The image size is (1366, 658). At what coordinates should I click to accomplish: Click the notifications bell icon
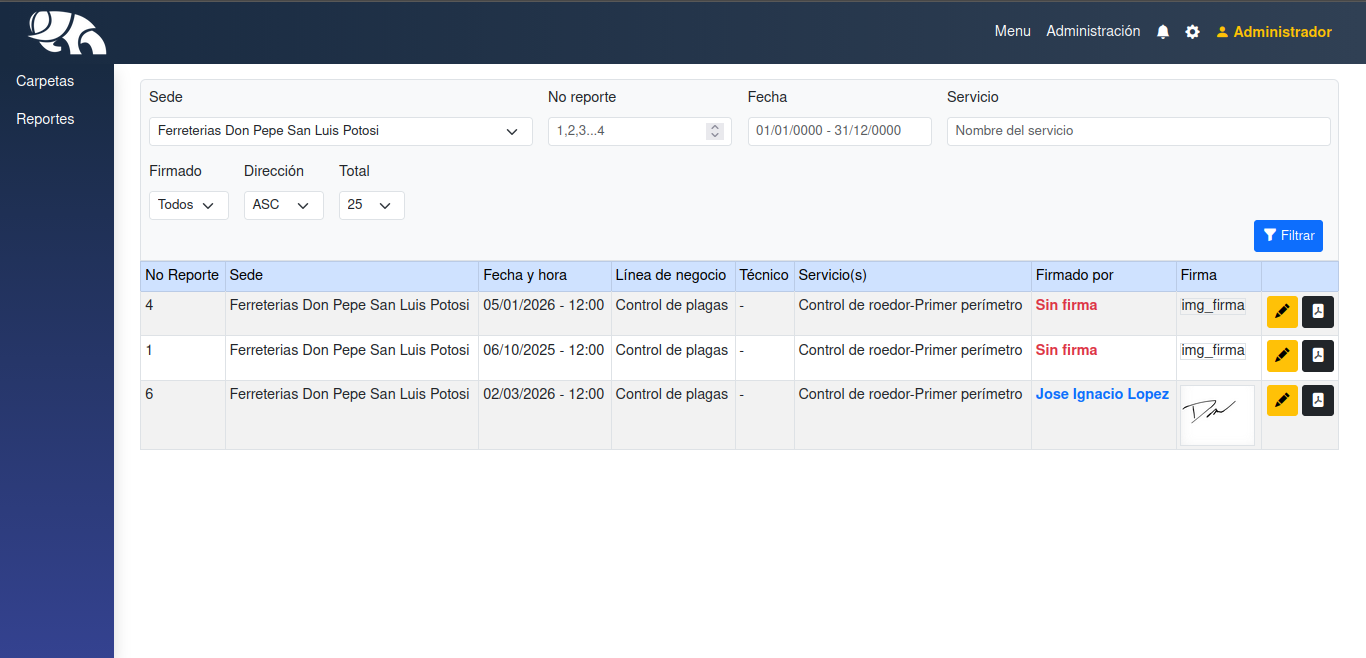click(1162, 32)
